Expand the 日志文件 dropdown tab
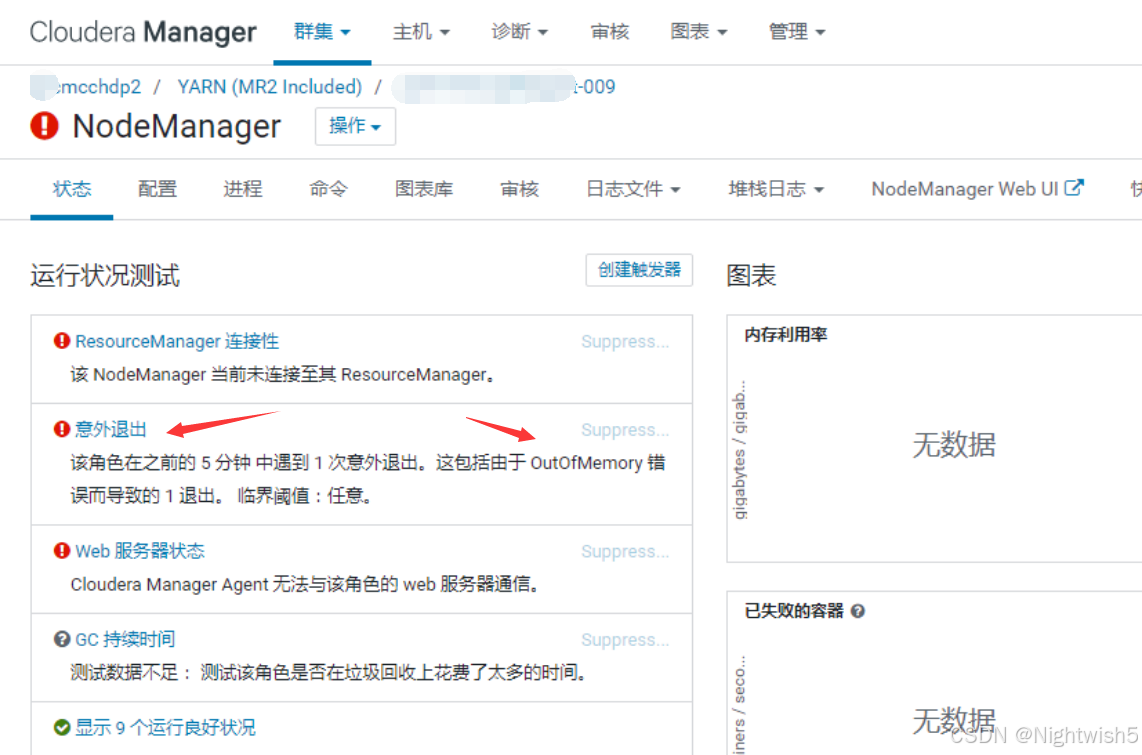Viewport: 1142px width, 755px height. pos(633,189)
